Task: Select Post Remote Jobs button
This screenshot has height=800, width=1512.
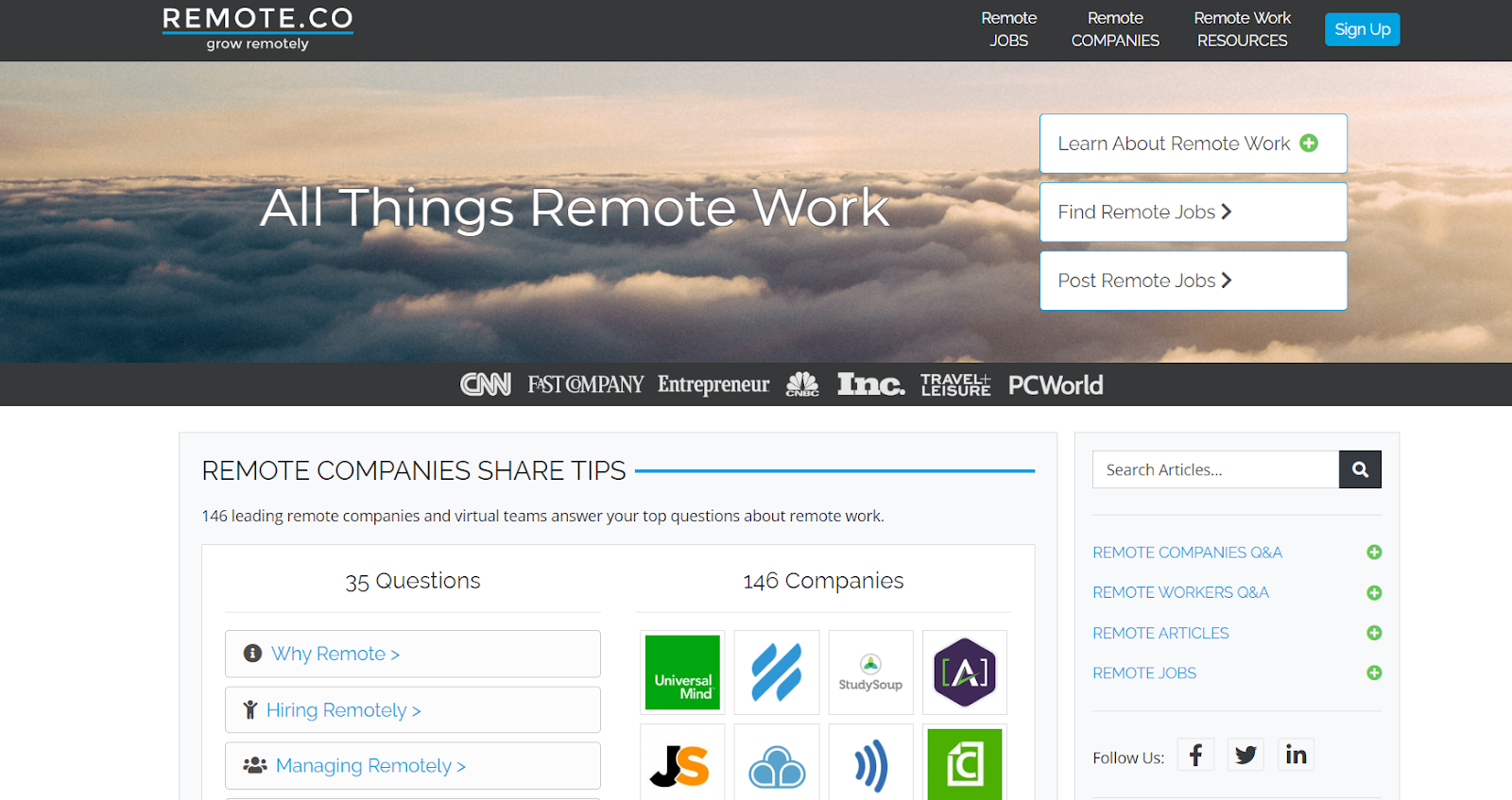Action: pyautogui.click(x=1193, y=281)
